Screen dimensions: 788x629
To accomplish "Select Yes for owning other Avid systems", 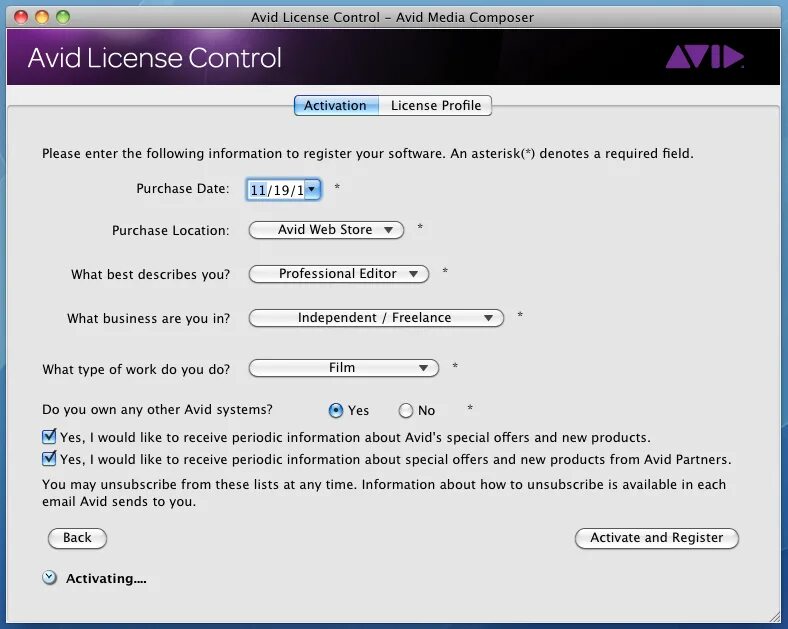I will pos(336,410).
